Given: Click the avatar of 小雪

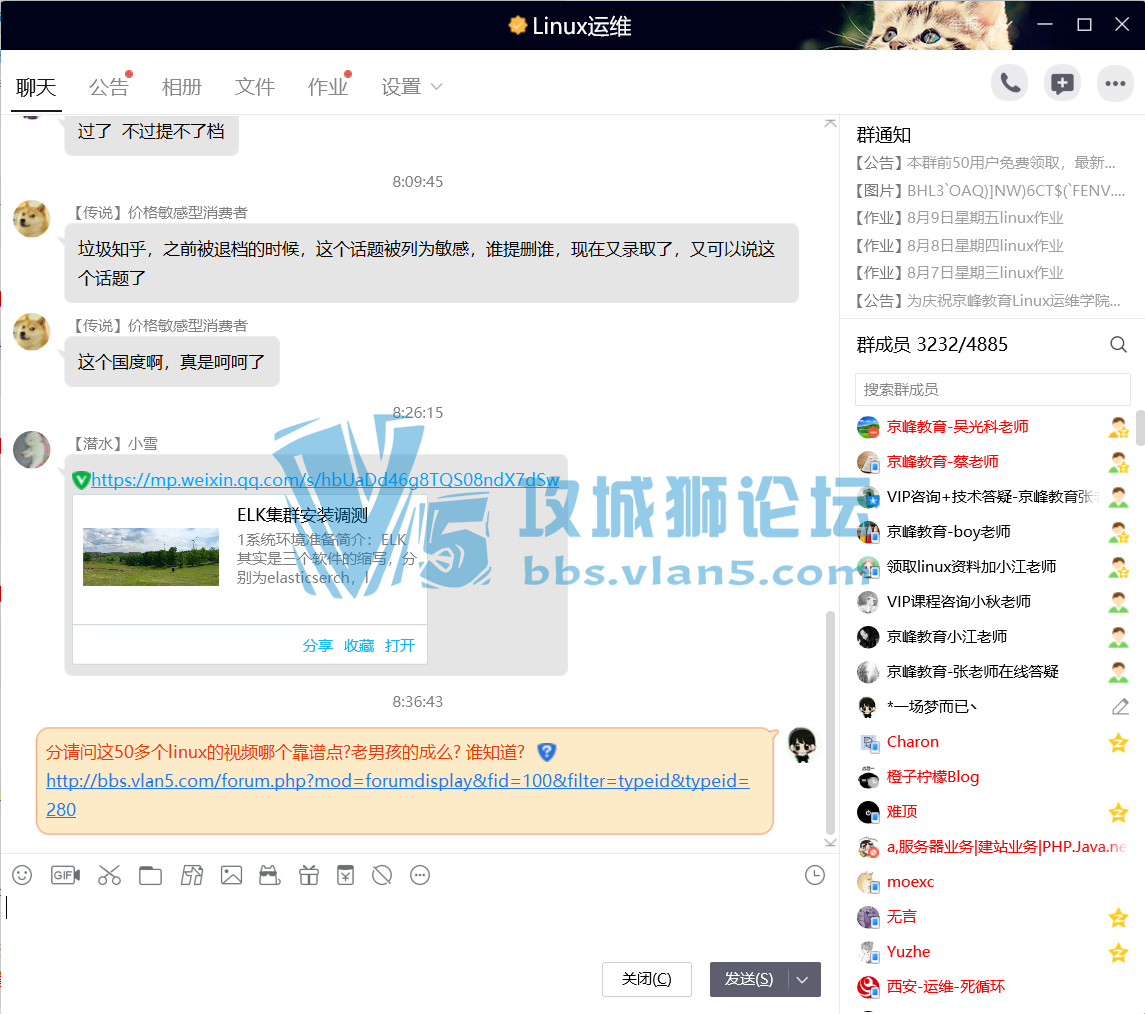Looking at the screenshot, I should coord(31,449).
